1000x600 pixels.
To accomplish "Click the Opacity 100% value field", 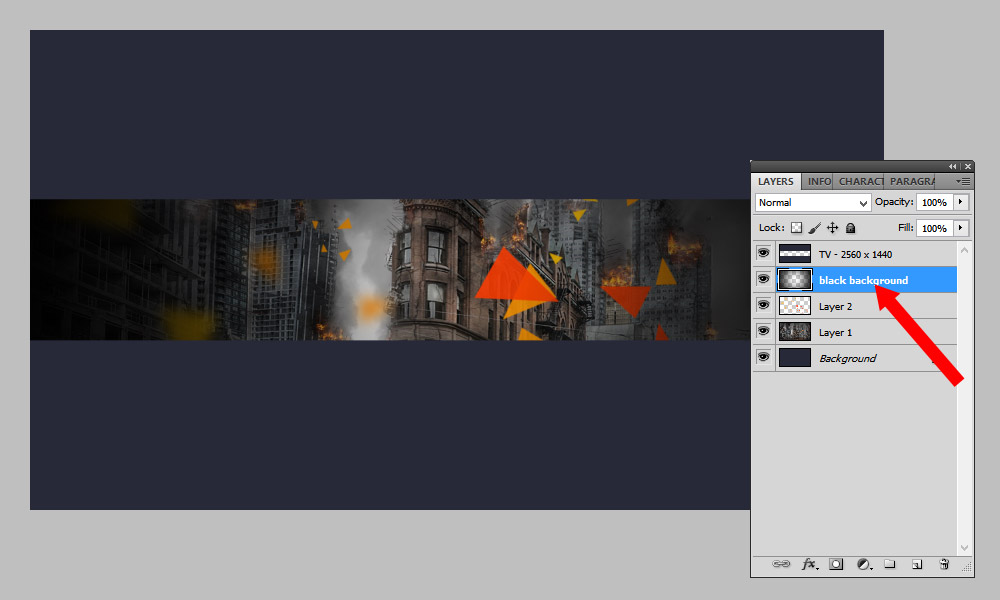I will 934,202.
